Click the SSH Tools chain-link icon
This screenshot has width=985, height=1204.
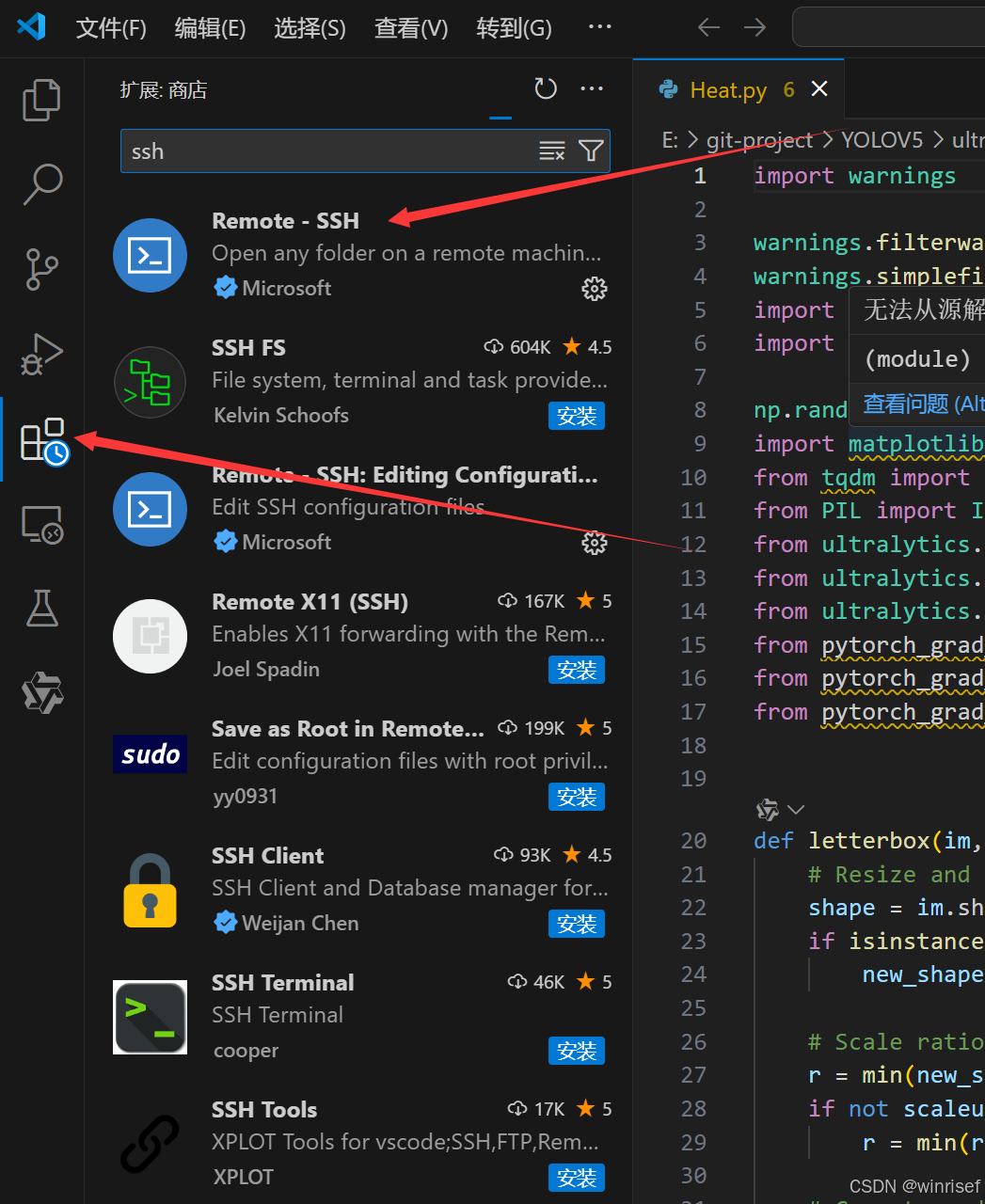click(x=151, y=1144)
